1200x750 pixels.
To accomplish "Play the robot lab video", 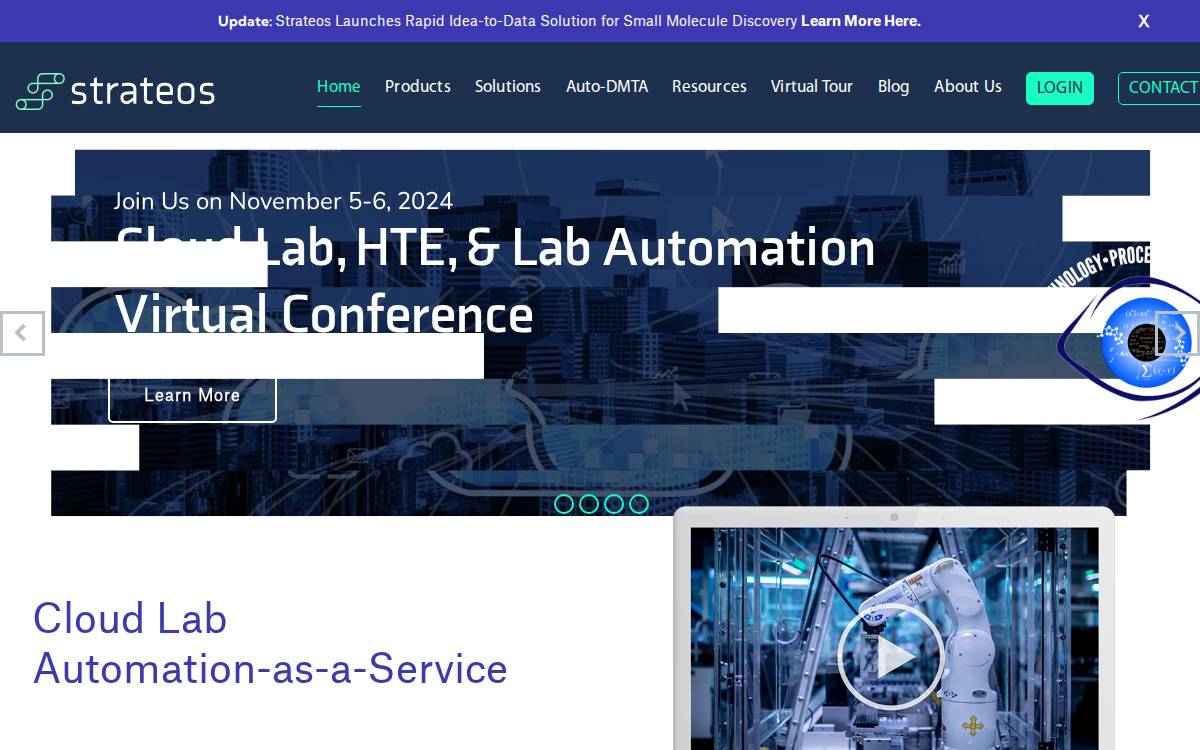I will [890, 657].
